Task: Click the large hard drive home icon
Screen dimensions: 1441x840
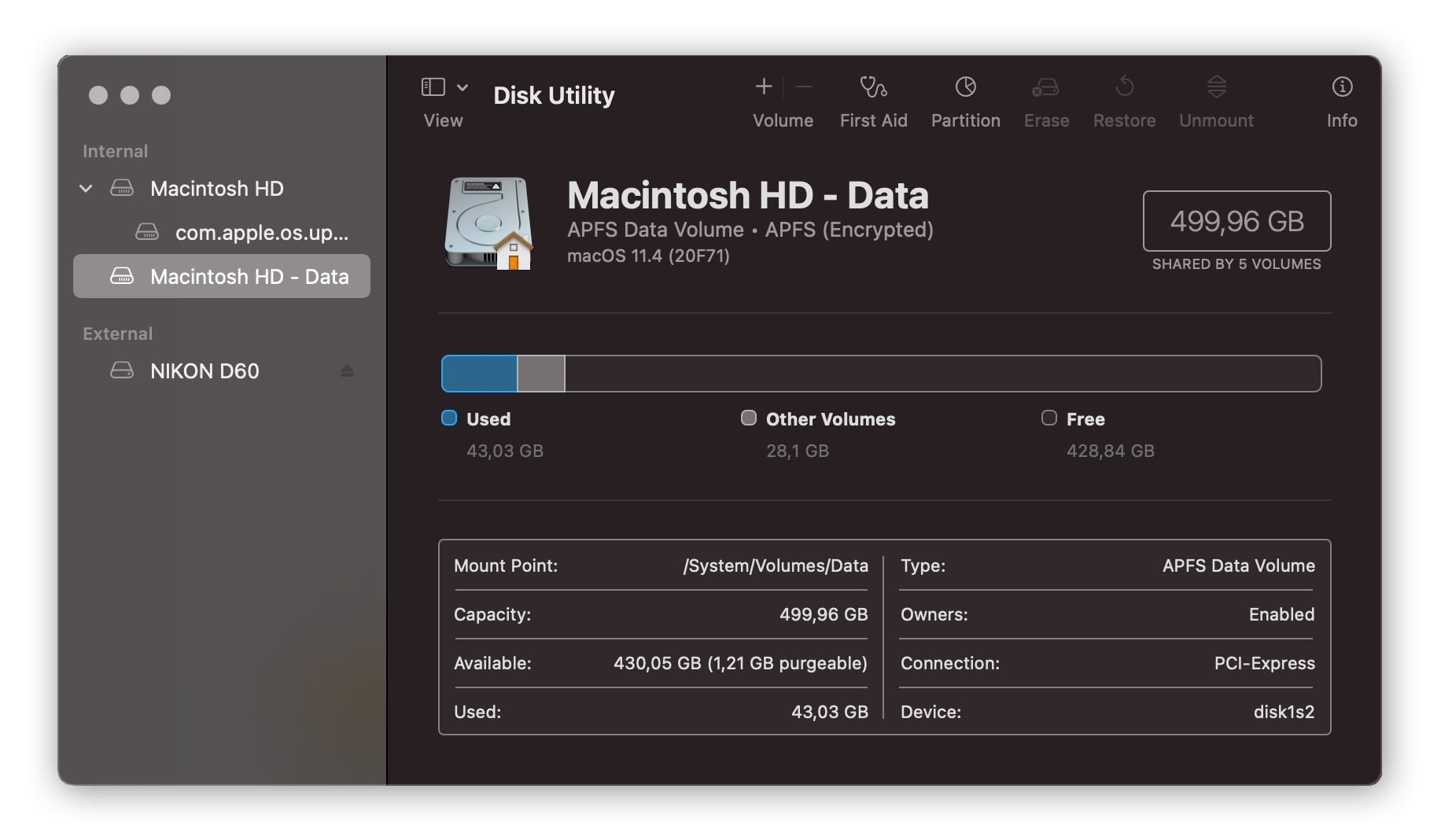Action: click(x=489, y=223)
